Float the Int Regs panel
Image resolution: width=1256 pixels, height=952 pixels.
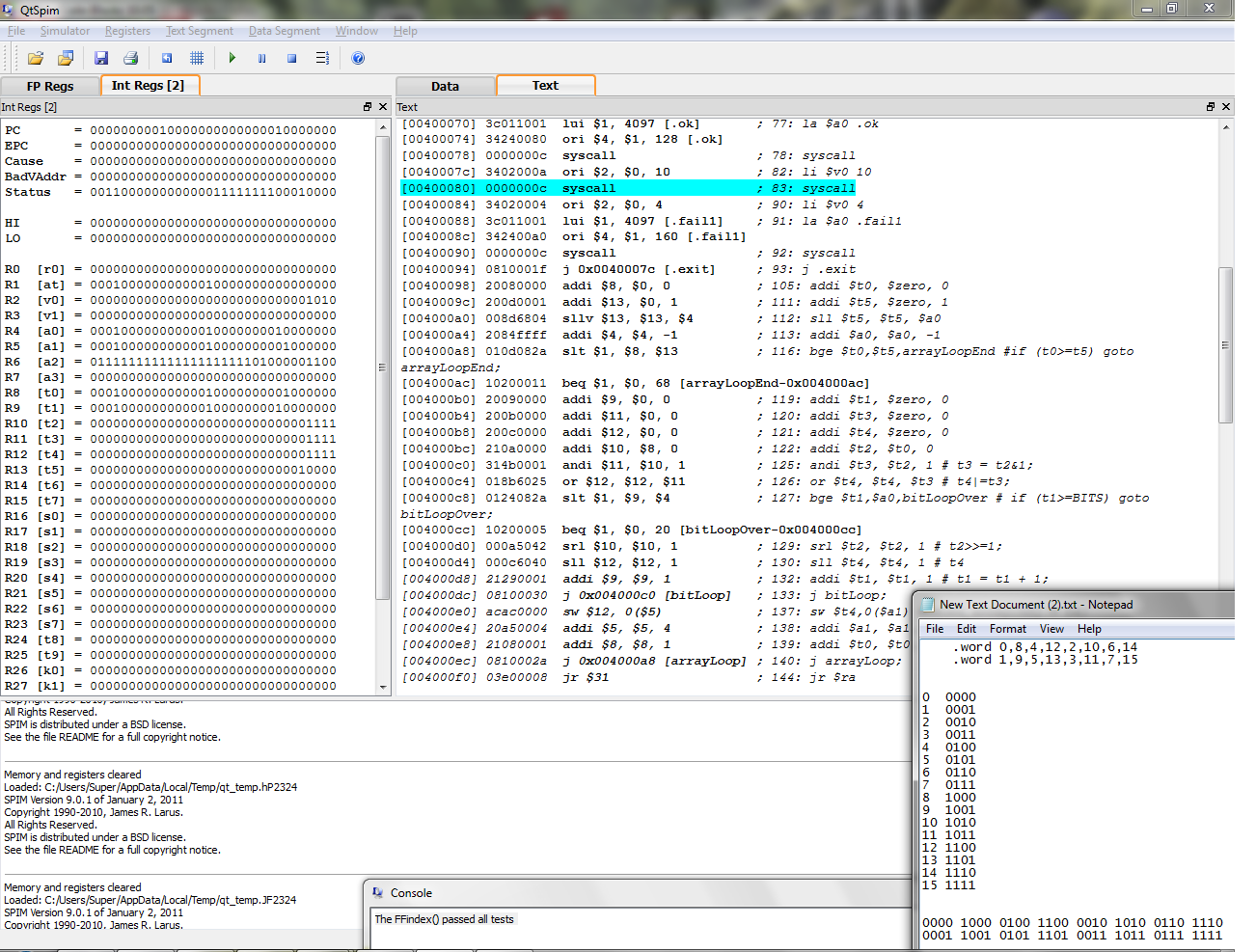[368, 107]
